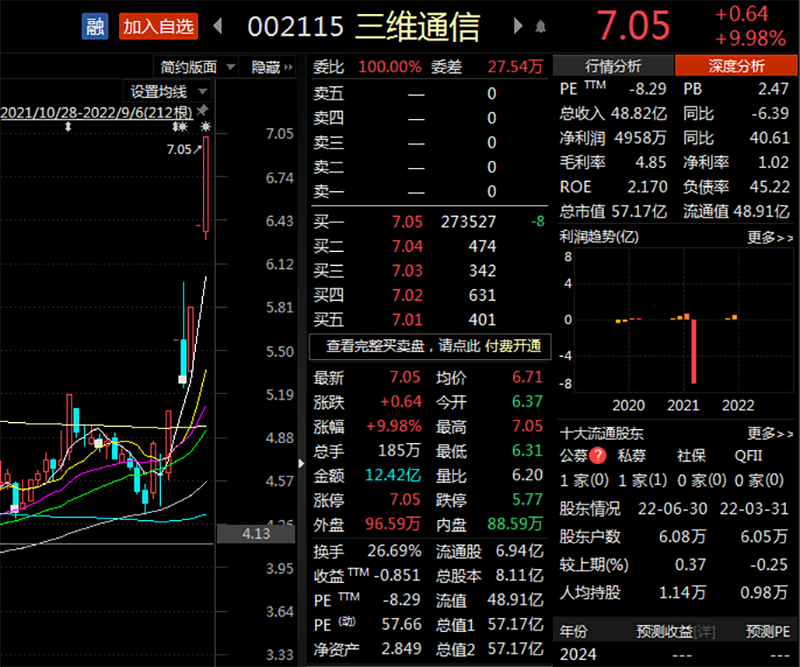Click the blue 融 margin-trading icon
This screenshot has width=800, height=667.
tap(95, 27)
